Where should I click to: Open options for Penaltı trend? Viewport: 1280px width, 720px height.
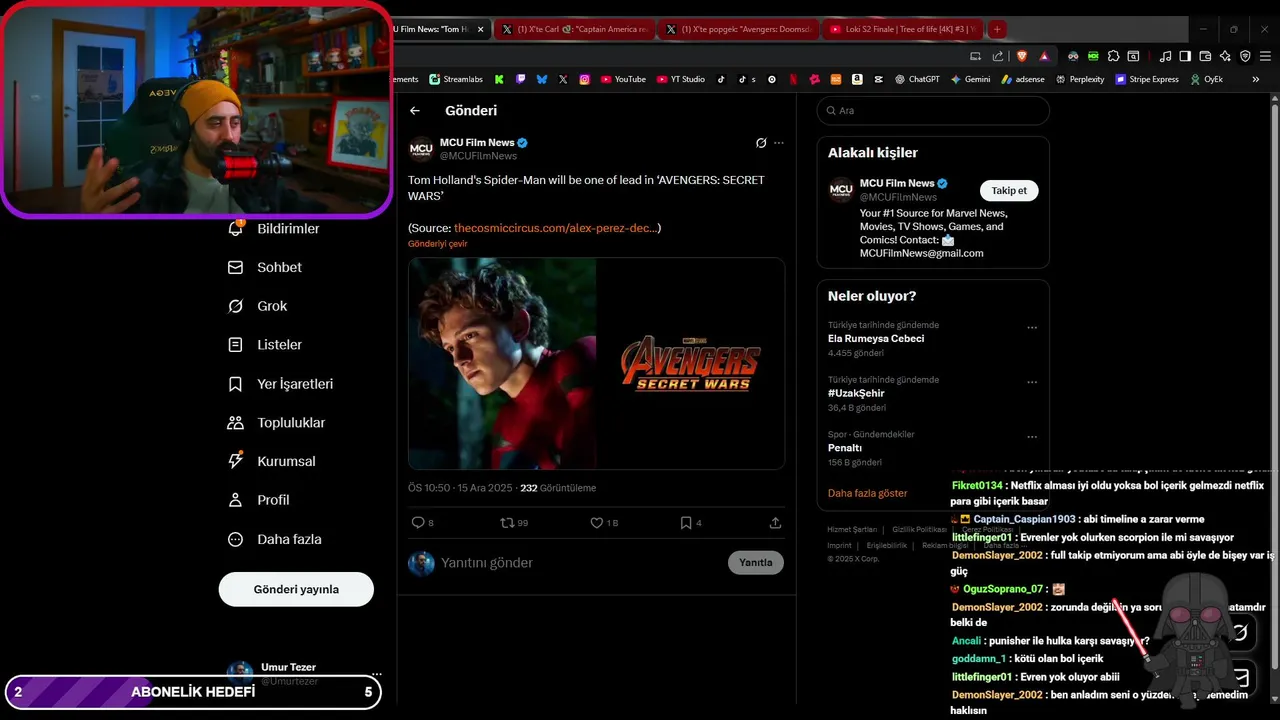tap(1032, 437)
